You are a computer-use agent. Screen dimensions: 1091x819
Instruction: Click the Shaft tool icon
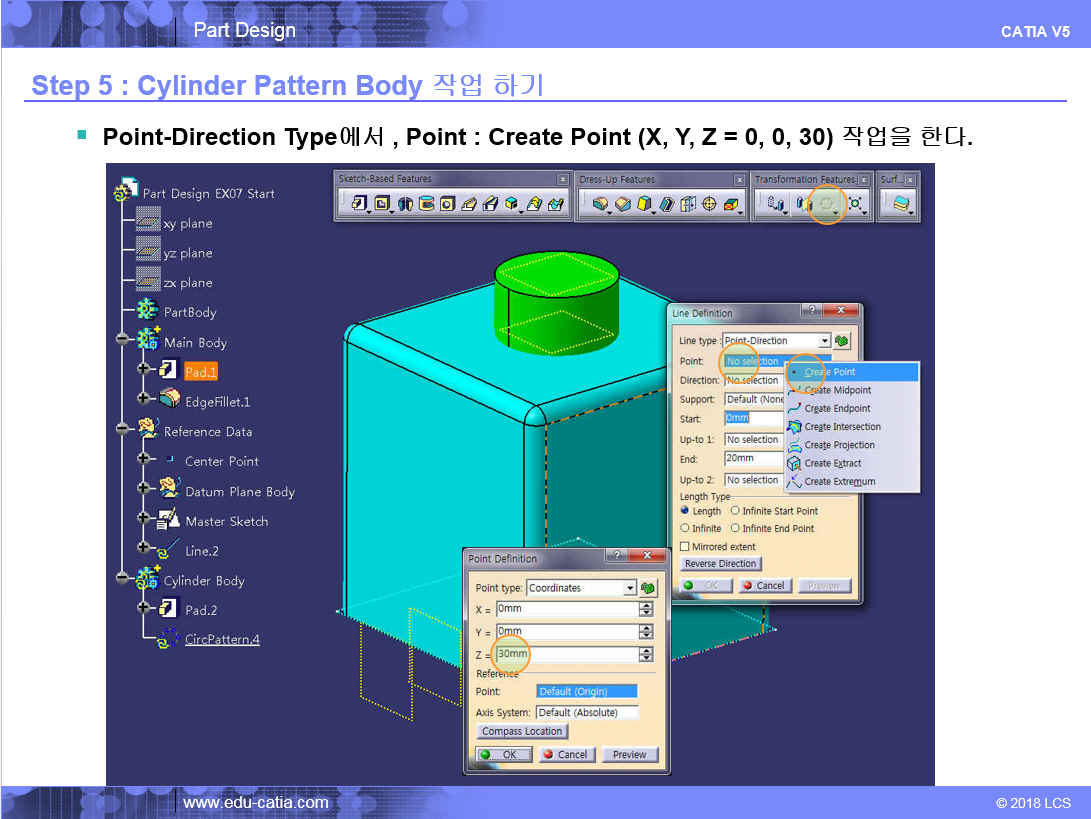[405, 204]
